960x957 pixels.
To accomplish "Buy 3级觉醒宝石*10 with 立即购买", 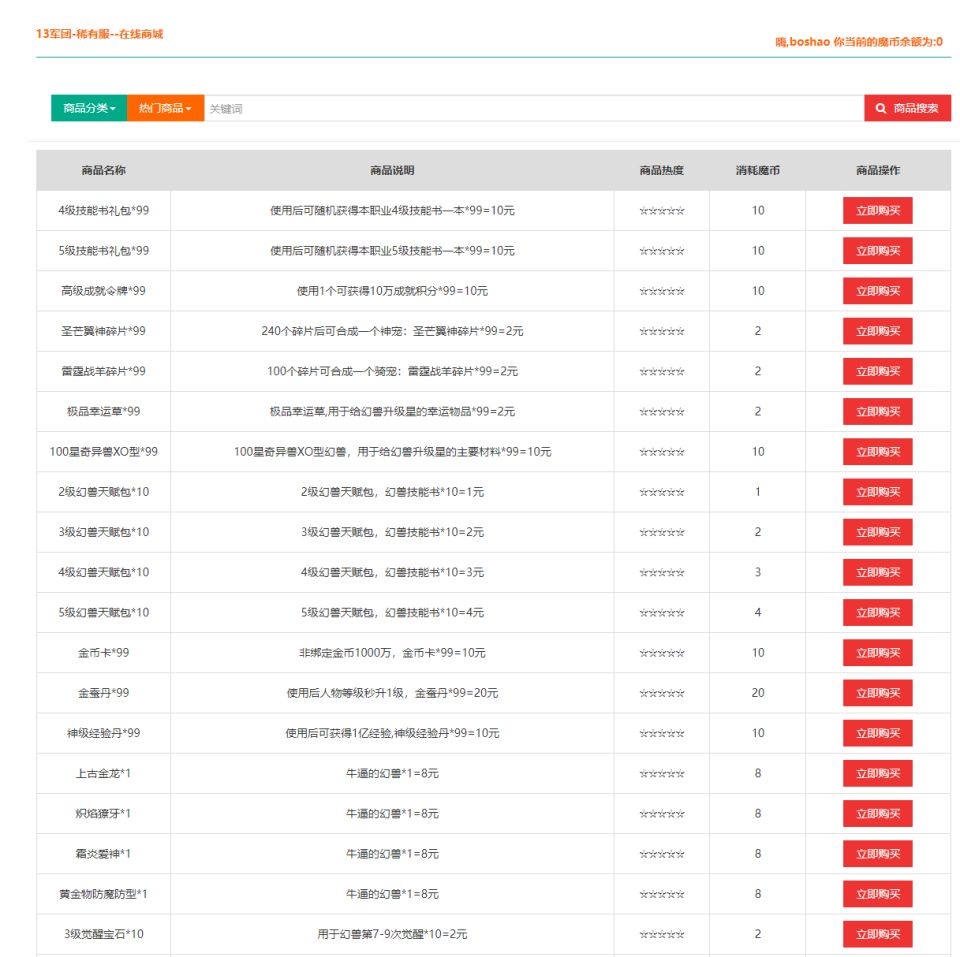I will [x=877, y=934].
